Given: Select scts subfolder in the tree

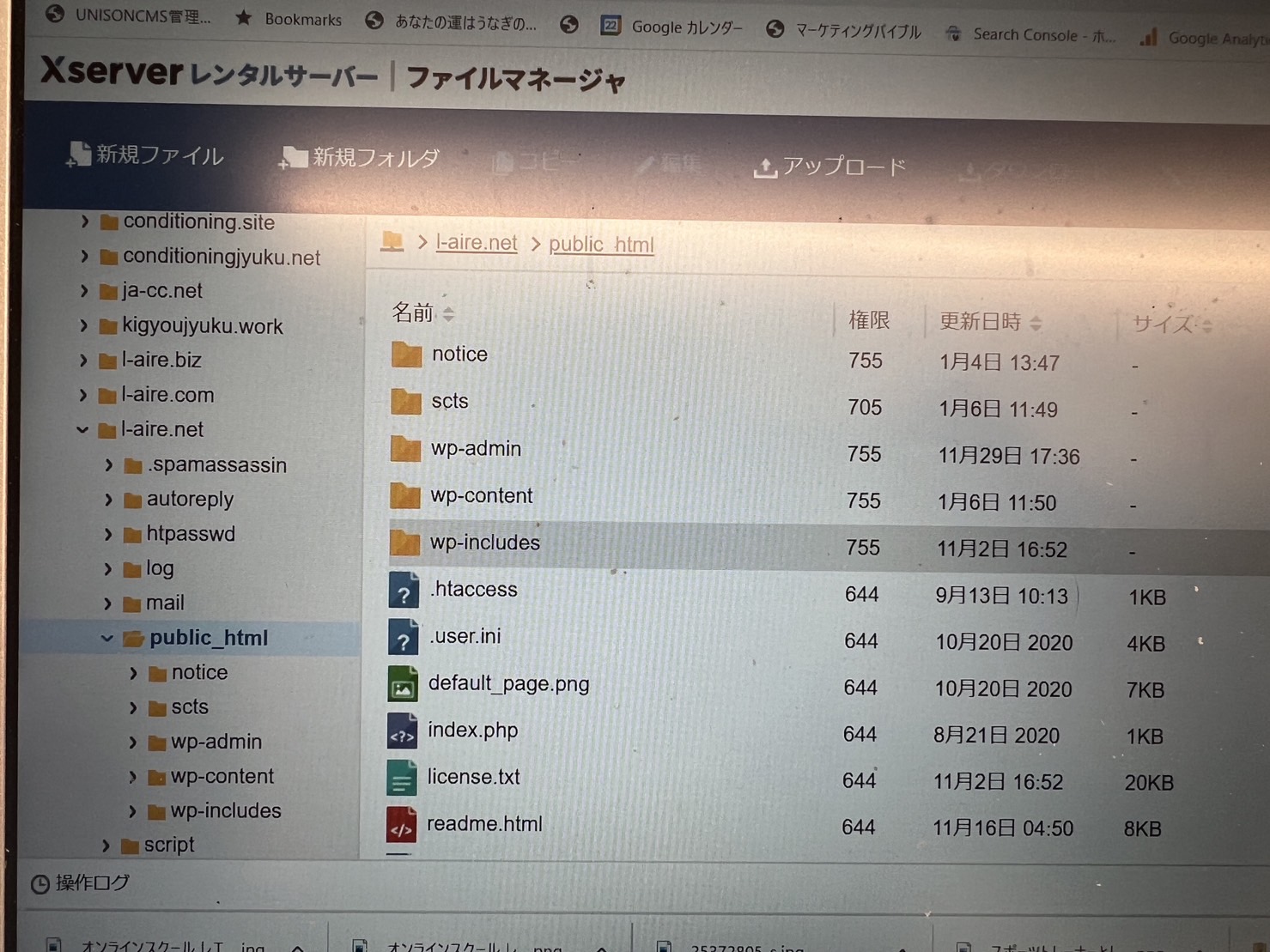Looking at the screenshot, I should pyautogui.click(x=190, y=706).
